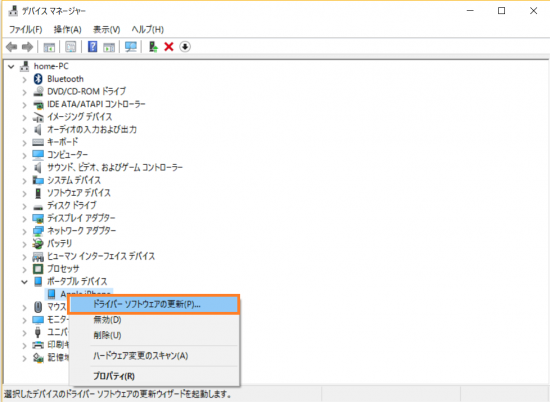This screenshot has height=402, width=550.
Task: Click the Back arrow toolbar icon
Action: [x=12, y=47]
